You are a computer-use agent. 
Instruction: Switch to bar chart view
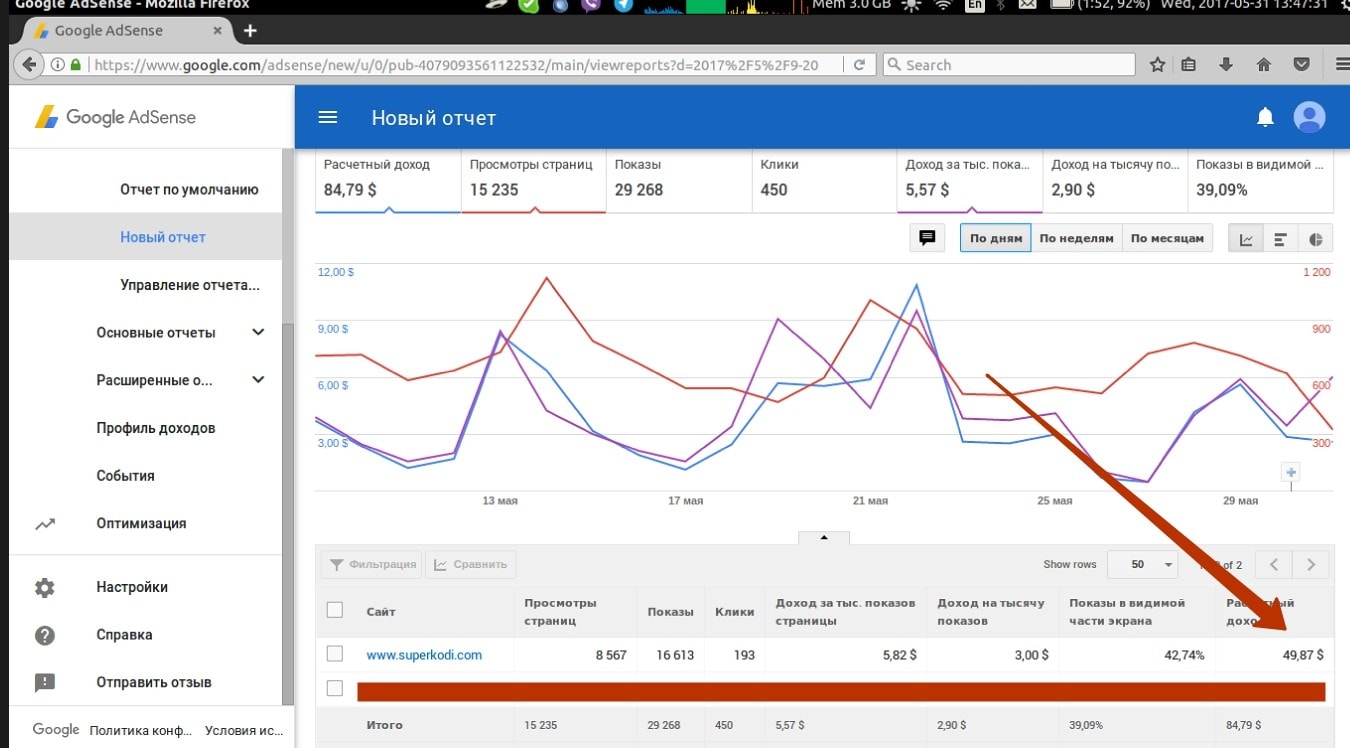(1280, 239)
